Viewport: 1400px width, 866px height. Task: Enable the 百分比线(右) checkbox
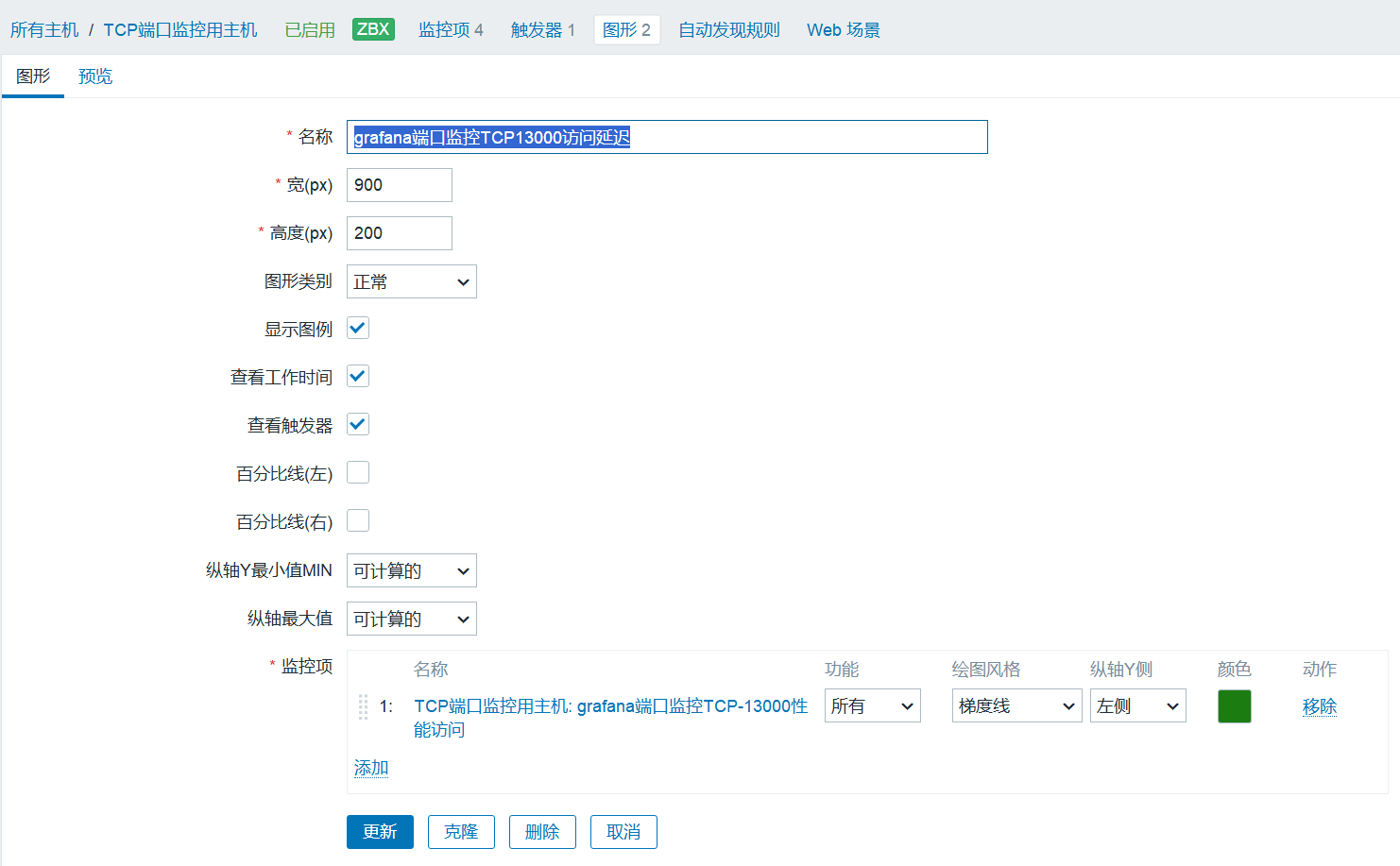click(358, 521)
